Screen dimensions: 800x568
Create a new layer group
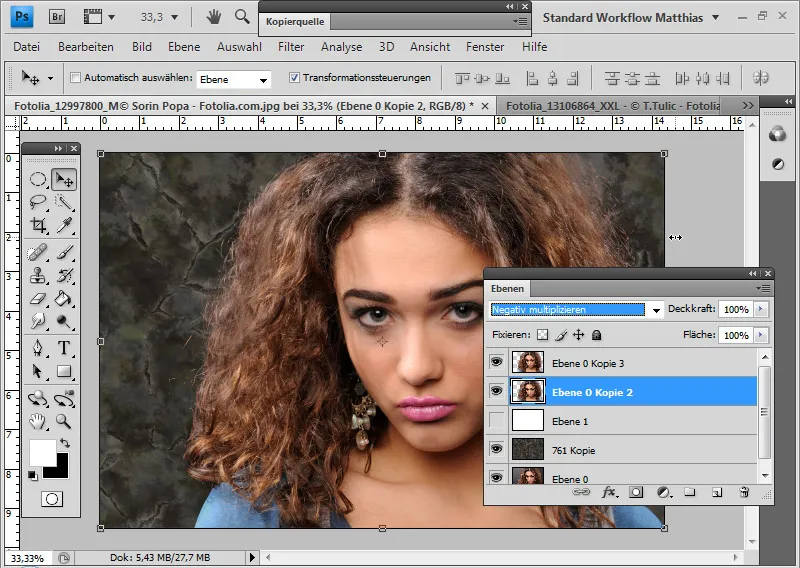[690, 492]
